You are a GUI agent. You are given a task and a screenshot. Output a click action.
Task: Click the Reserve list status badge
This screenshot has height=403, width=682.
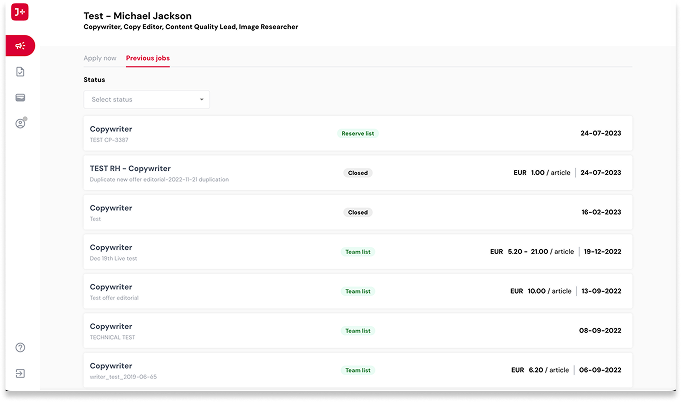point(358,133)
